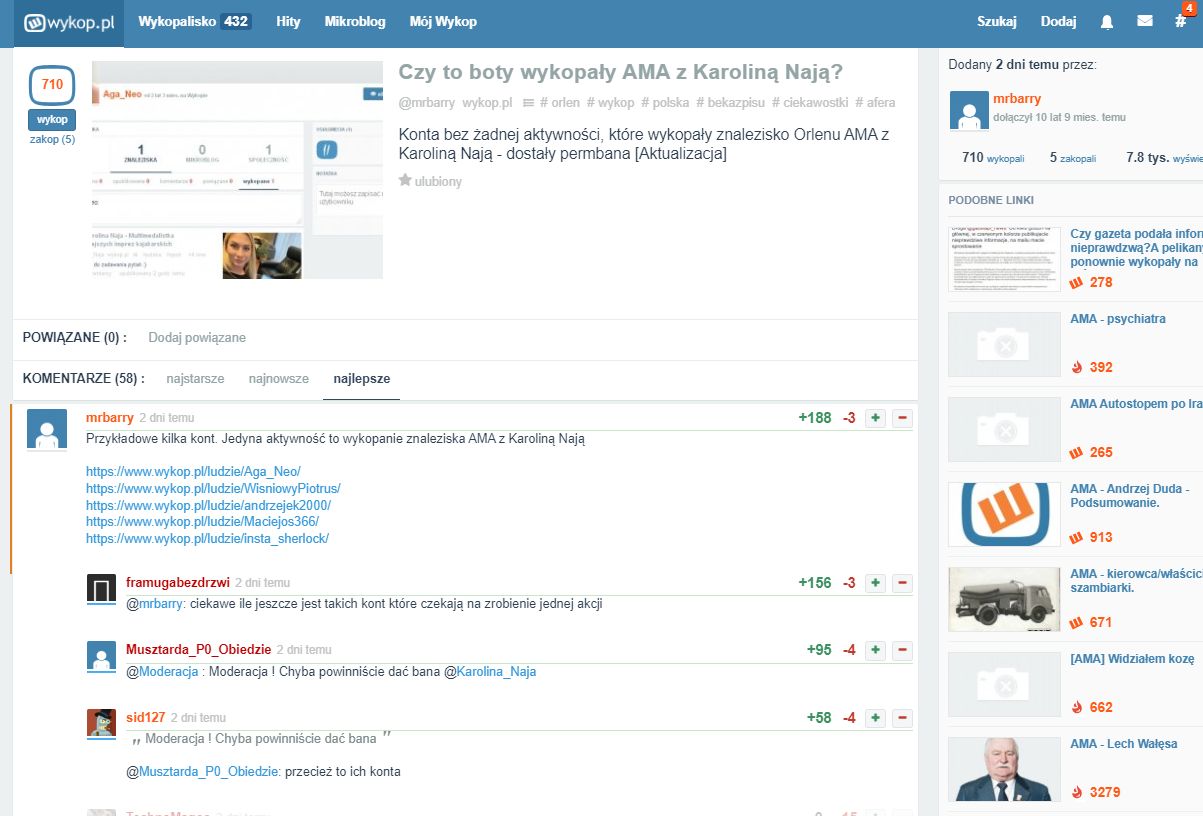Image resolution: width=1203 pixels, height=816 pixels.
Task: Click Musztarda_P0_Obiedzie's avatar icon
Action: [101, 656]
